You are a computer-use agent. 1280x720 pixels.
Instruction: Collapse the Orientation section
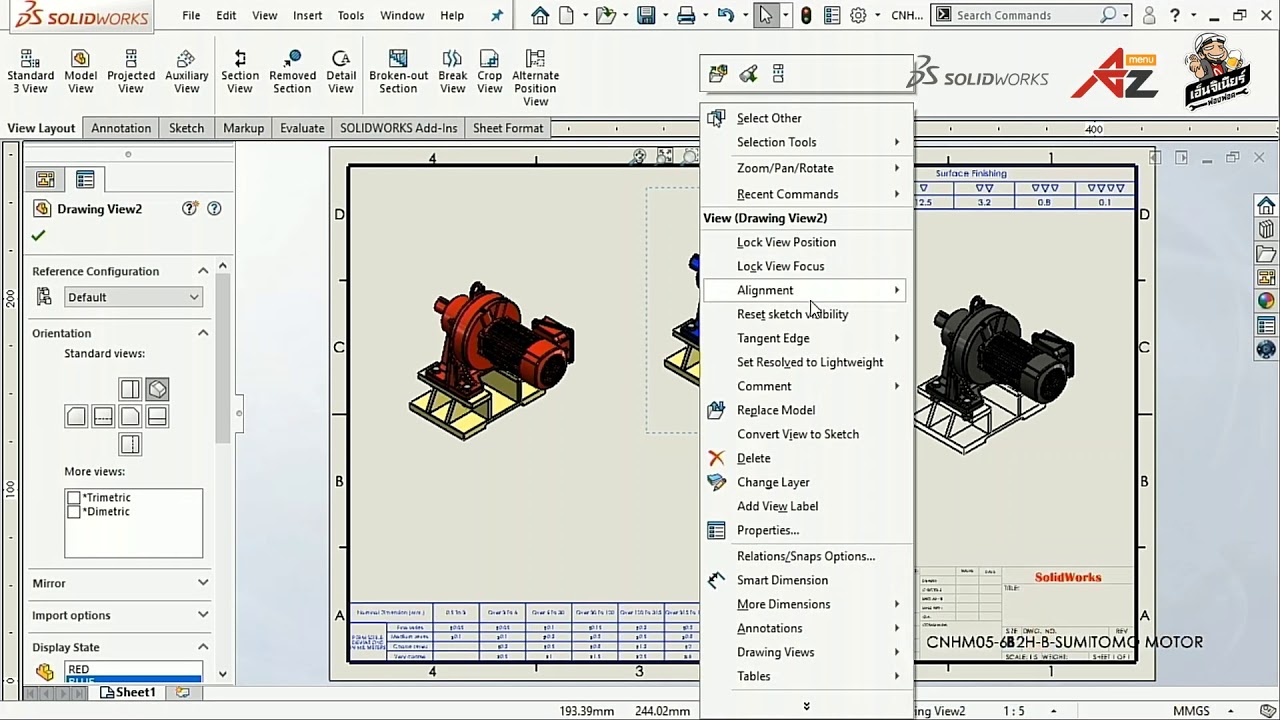203,333
